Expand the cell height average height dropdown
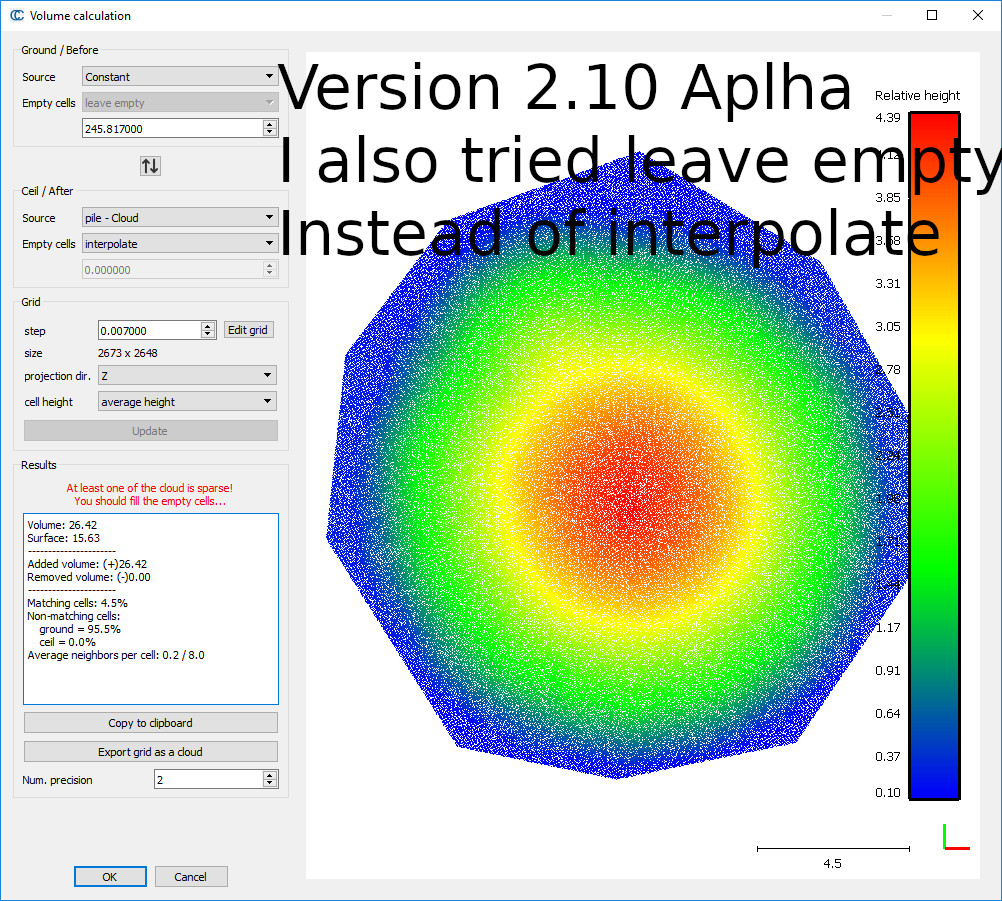 click(187, 402)
